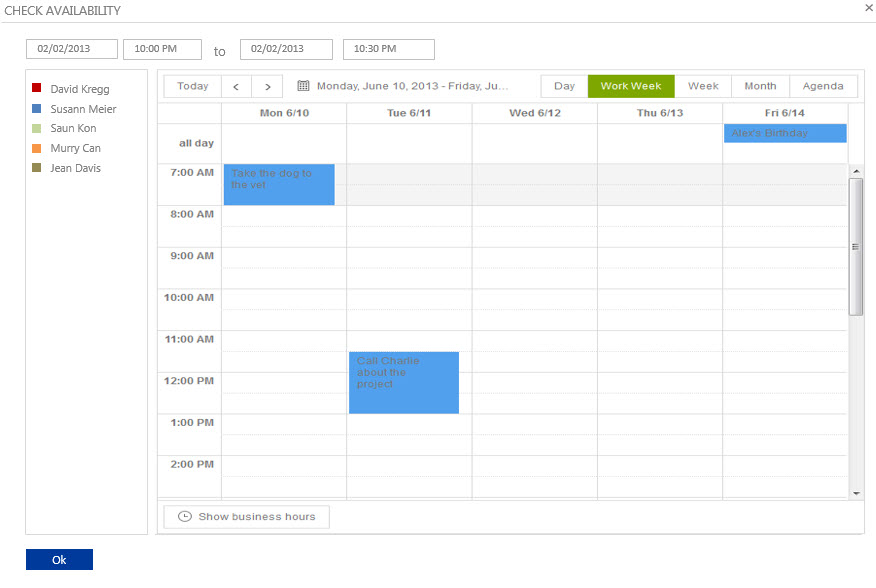Switch to Day view
Image resolution: width=876 pixels, height=588 pixels.
click(x=564, y=86)
